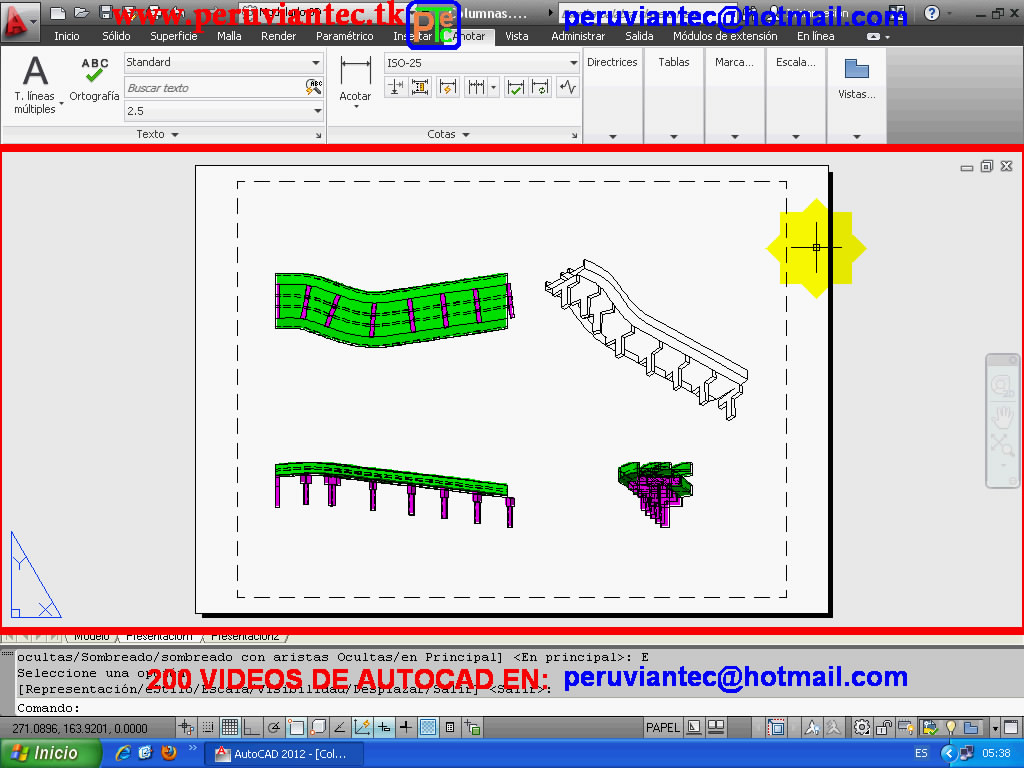Click the find text magnifier icon
The width and height of the screenshot is (1024, 768).
tap(313, 87)
